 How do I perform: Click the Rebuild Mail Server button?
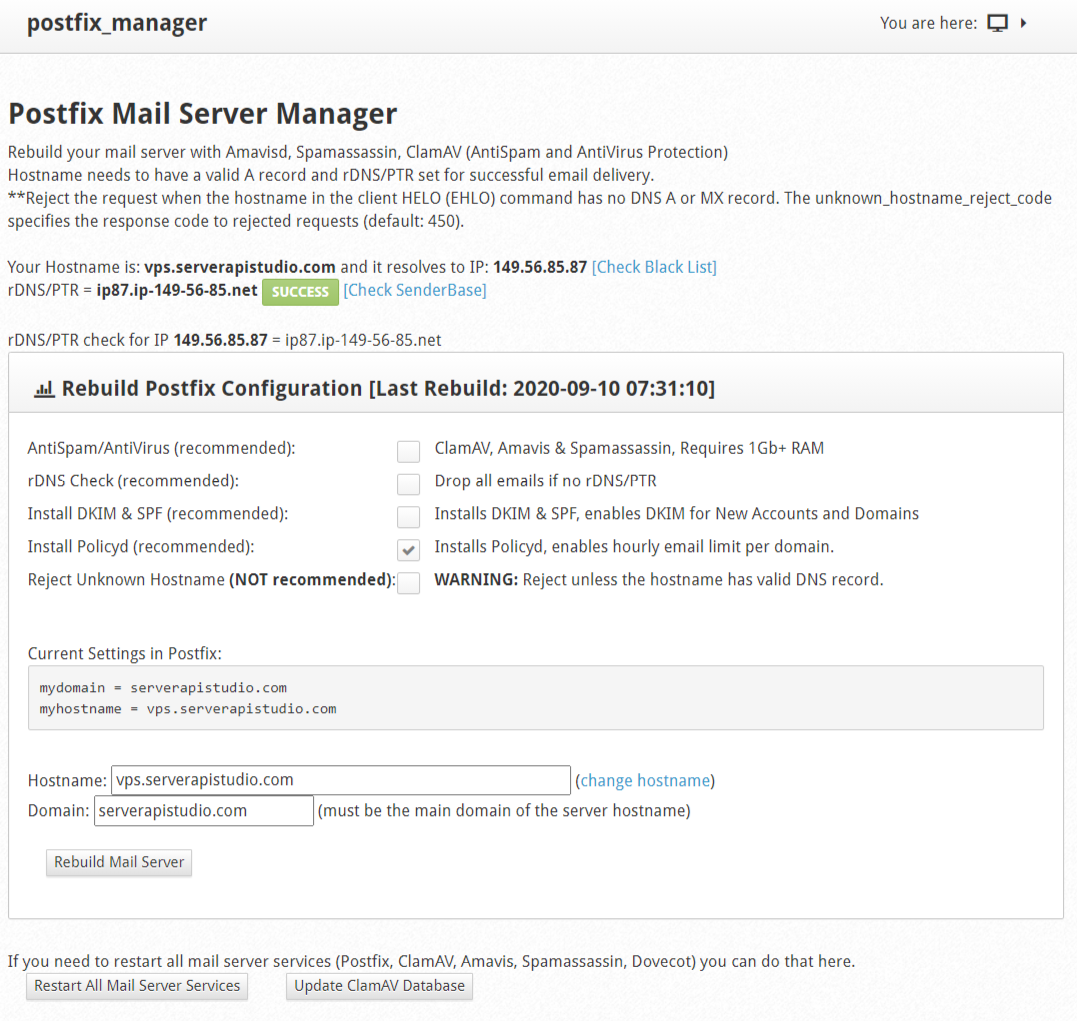119,862
